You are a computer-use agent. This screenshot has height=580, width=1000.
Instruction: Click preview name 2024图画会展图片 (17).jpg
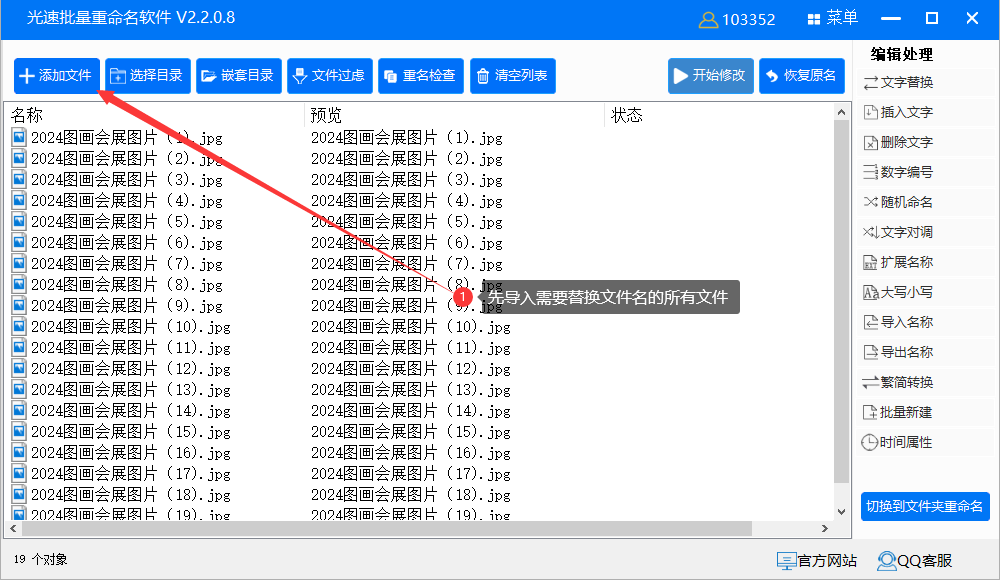click(x=411, y=475)
